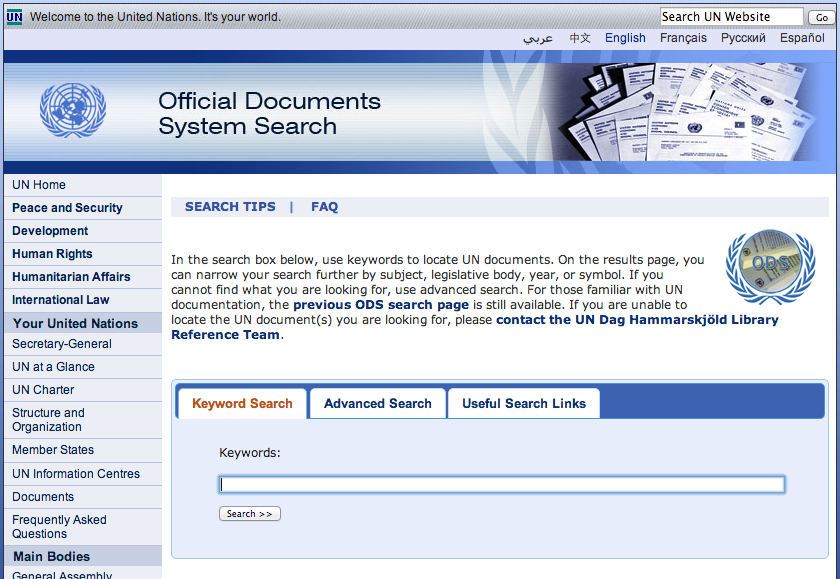Select the Keyword Search tab
840x579 pixels.
point(242,403)
